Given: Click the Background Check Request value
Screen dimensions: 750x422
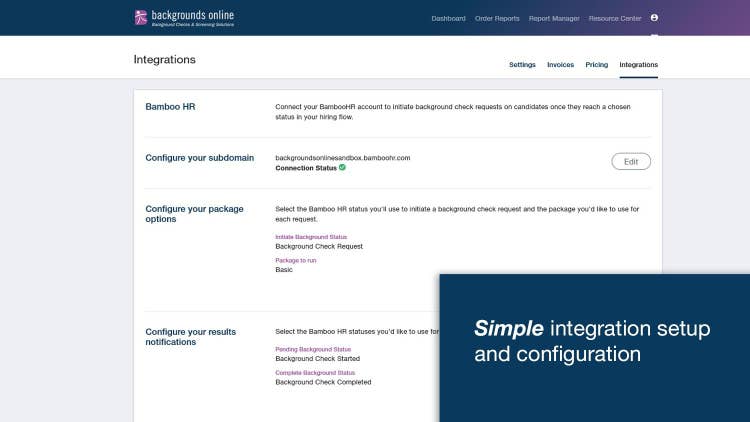Looking at the screenshot, I should tap(319, 246).
